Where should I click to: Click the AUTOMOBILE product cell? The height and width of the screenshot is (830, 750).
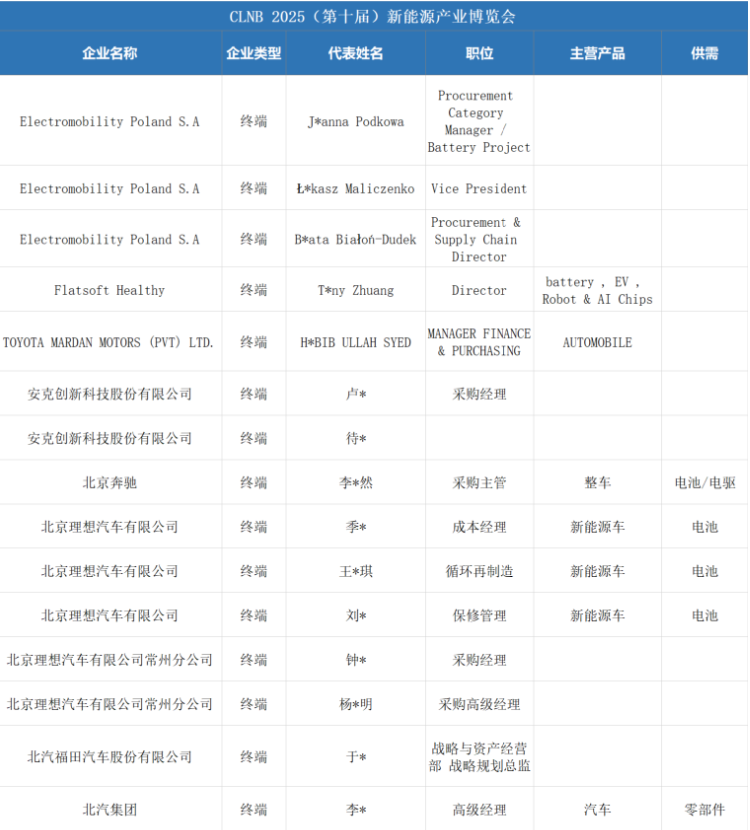(x=597, y=342)
